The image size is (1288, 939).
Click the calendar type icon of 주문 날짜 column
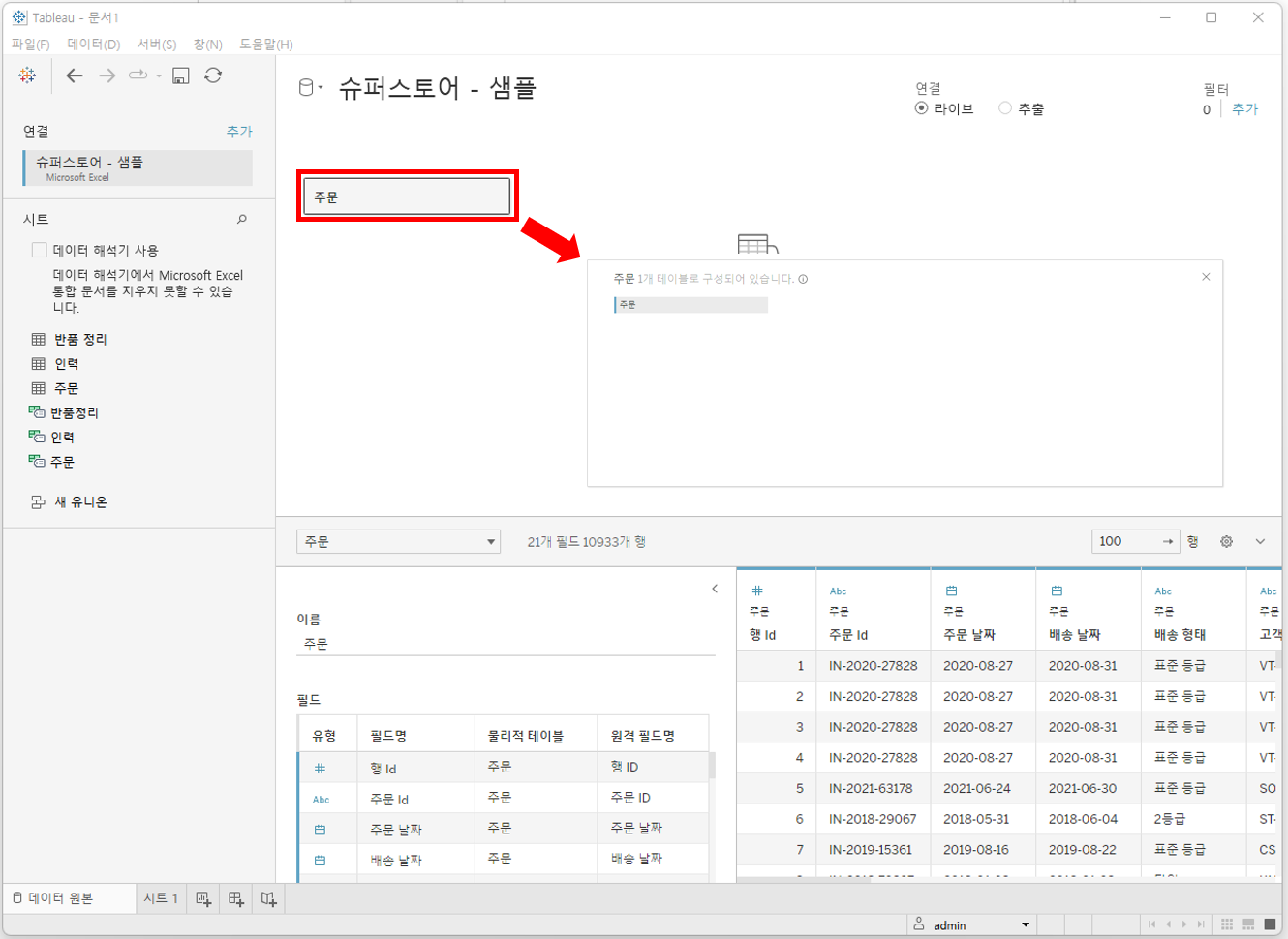pos(951,591)
